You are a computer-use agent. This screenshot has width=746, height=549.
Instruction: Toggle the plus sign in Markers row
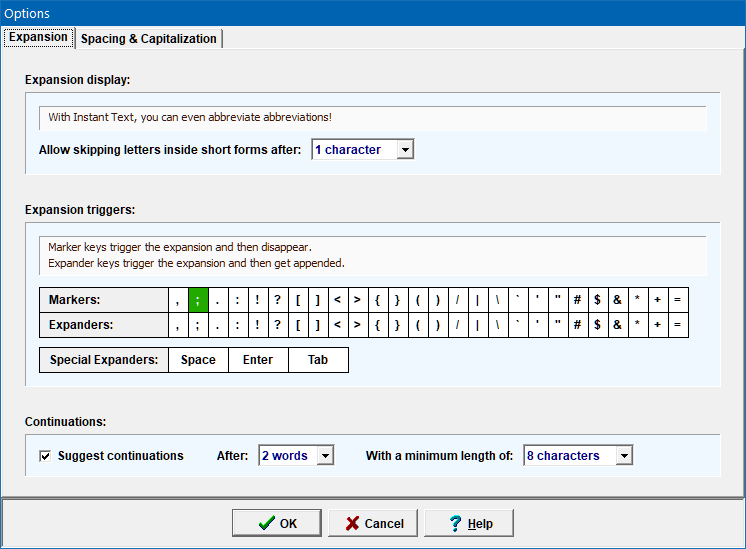[x=658, y=300]
